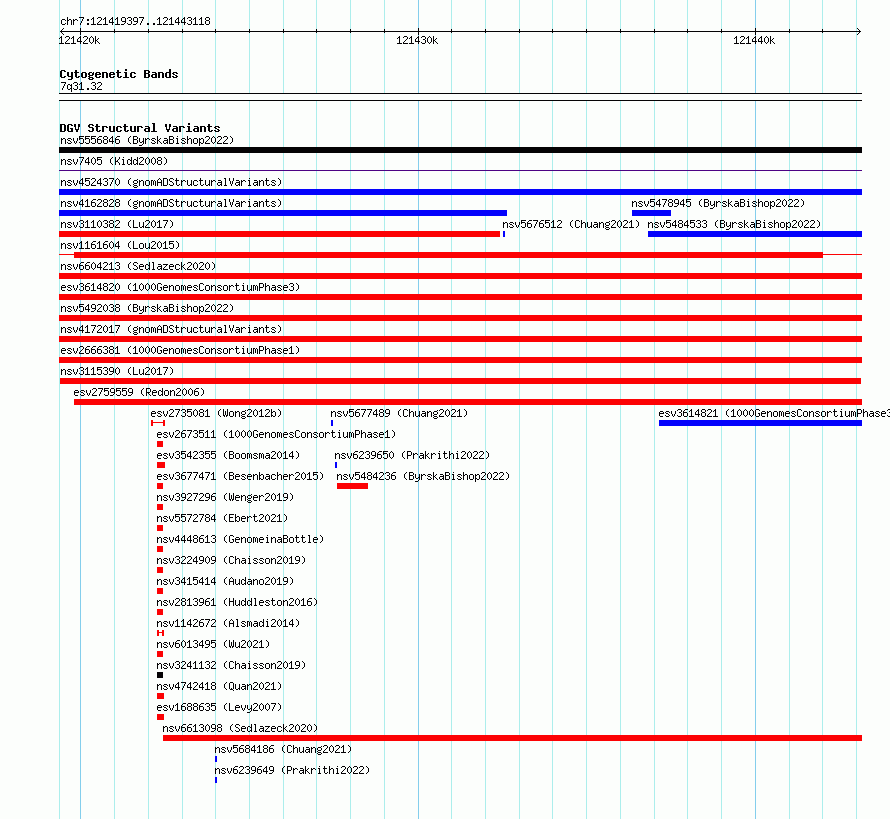Click nsv3115390 (Lu2017) label
Viewport: 890px width, 819px height.
tap(117, 371)
